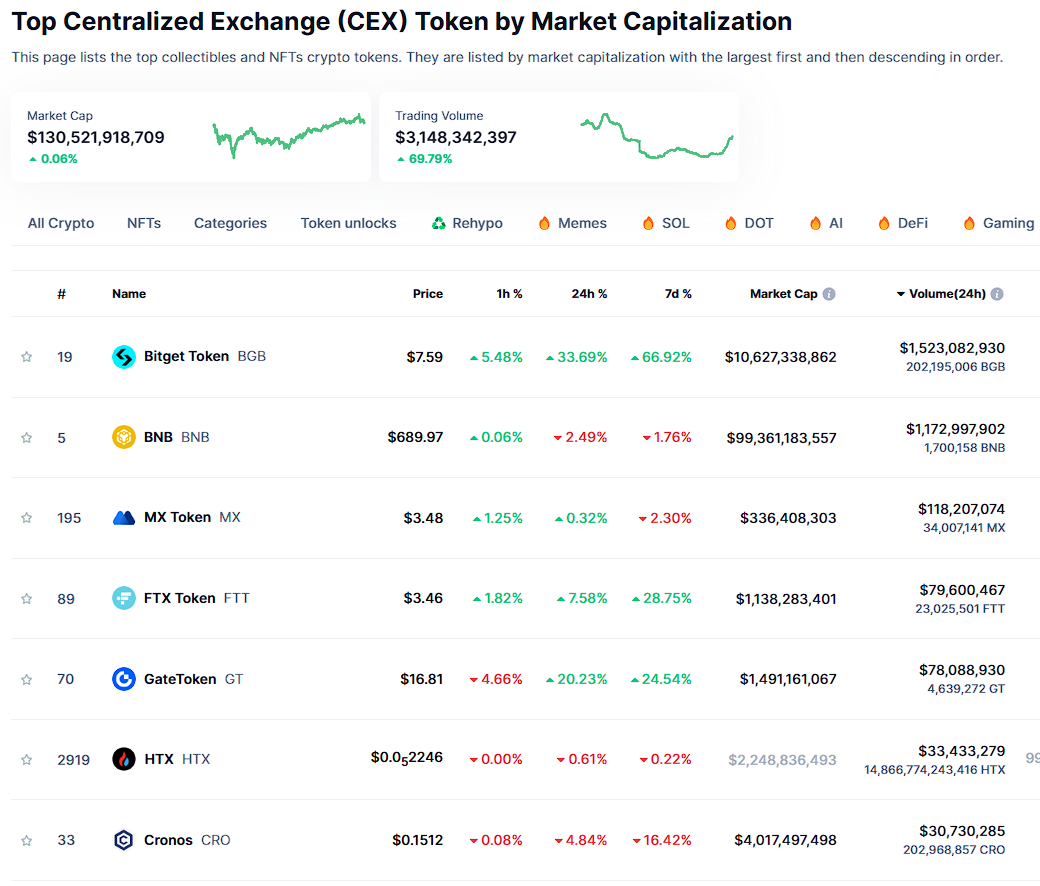Switch to the NFTs tab
The height and width of the screenshot is (886, 1040).
[x=143, y=223]
